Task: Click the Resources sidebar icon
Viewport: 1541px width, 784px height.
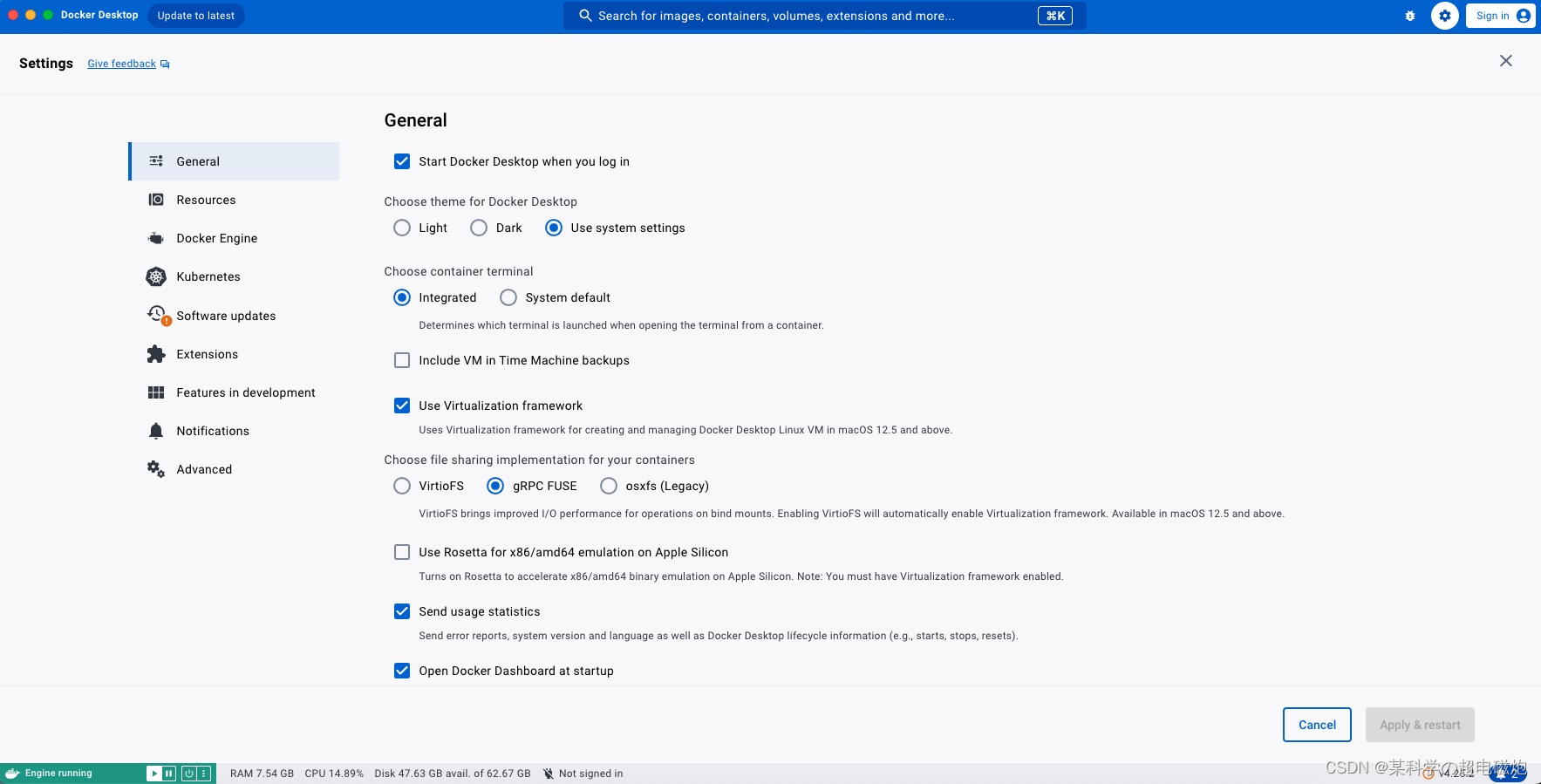Action: click(156, 200)
